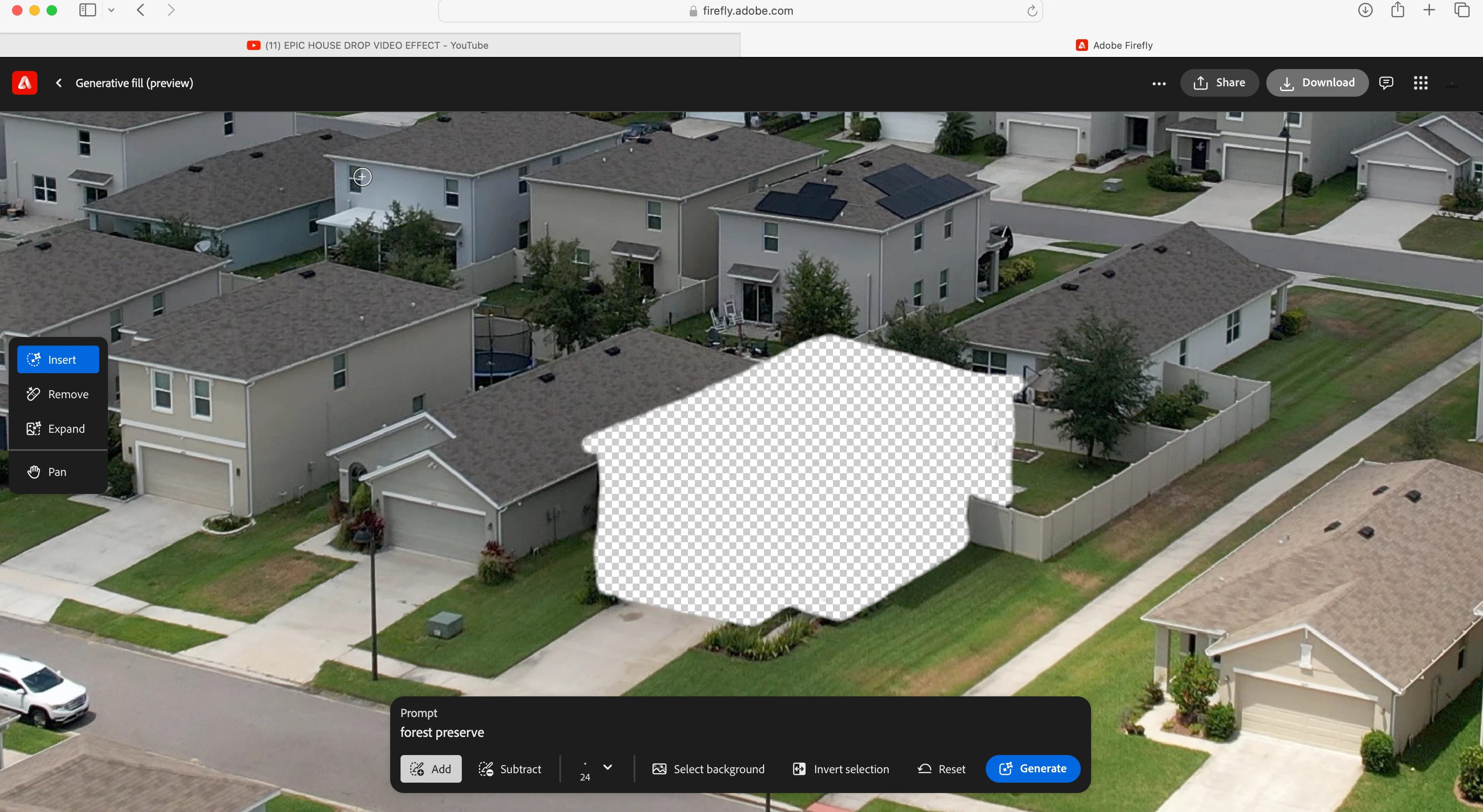This screenshot has width=1483, height=812.
Task: Click Invert selection
Action: 841,769
